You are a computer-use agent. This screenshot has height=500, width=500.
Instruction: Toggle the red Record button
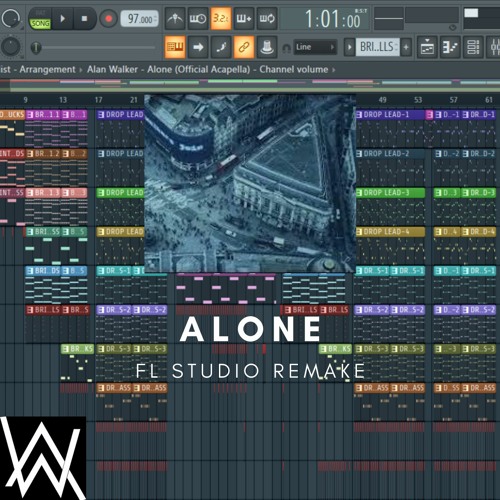click(108, 19)
